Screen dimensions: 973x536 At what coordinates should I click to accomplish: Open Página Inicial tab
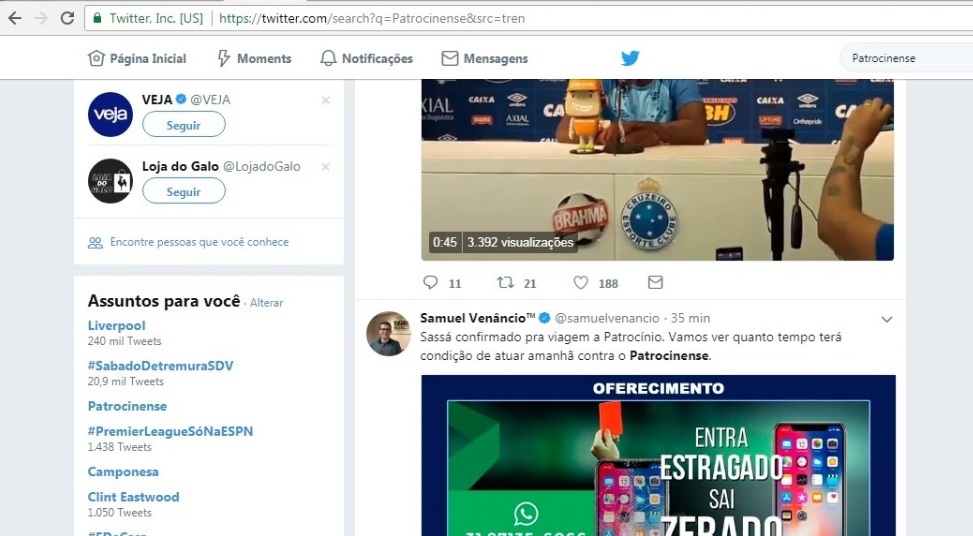(137, 59)
